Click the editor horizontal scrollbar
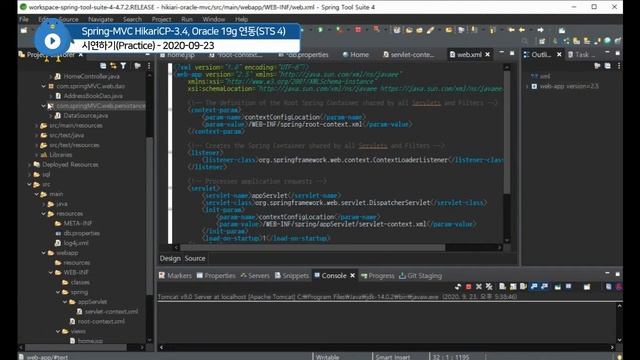The image size is (640, 360). coord(313,247)
